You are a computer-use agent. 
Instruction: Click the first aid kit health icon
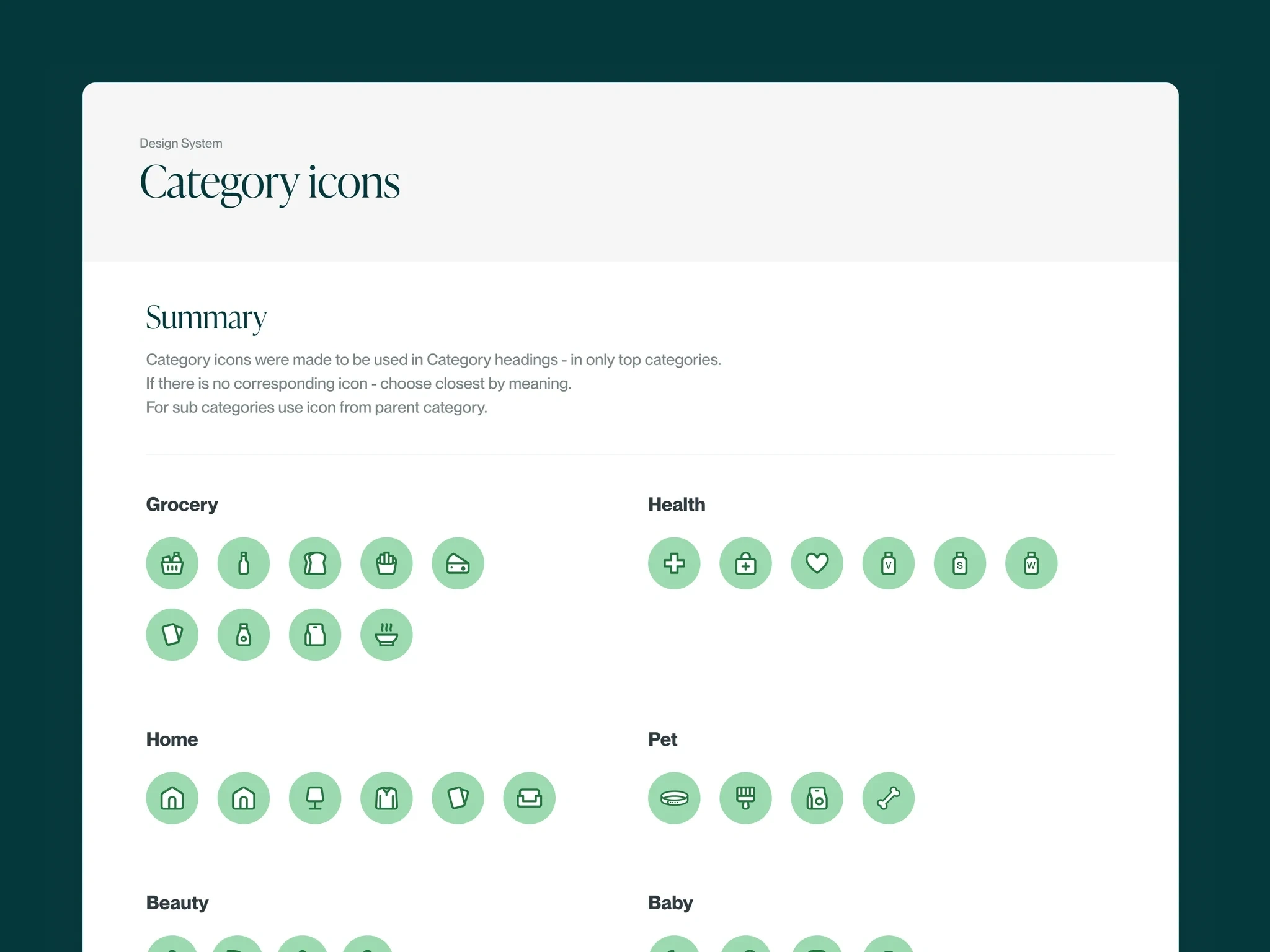[746, 563]
